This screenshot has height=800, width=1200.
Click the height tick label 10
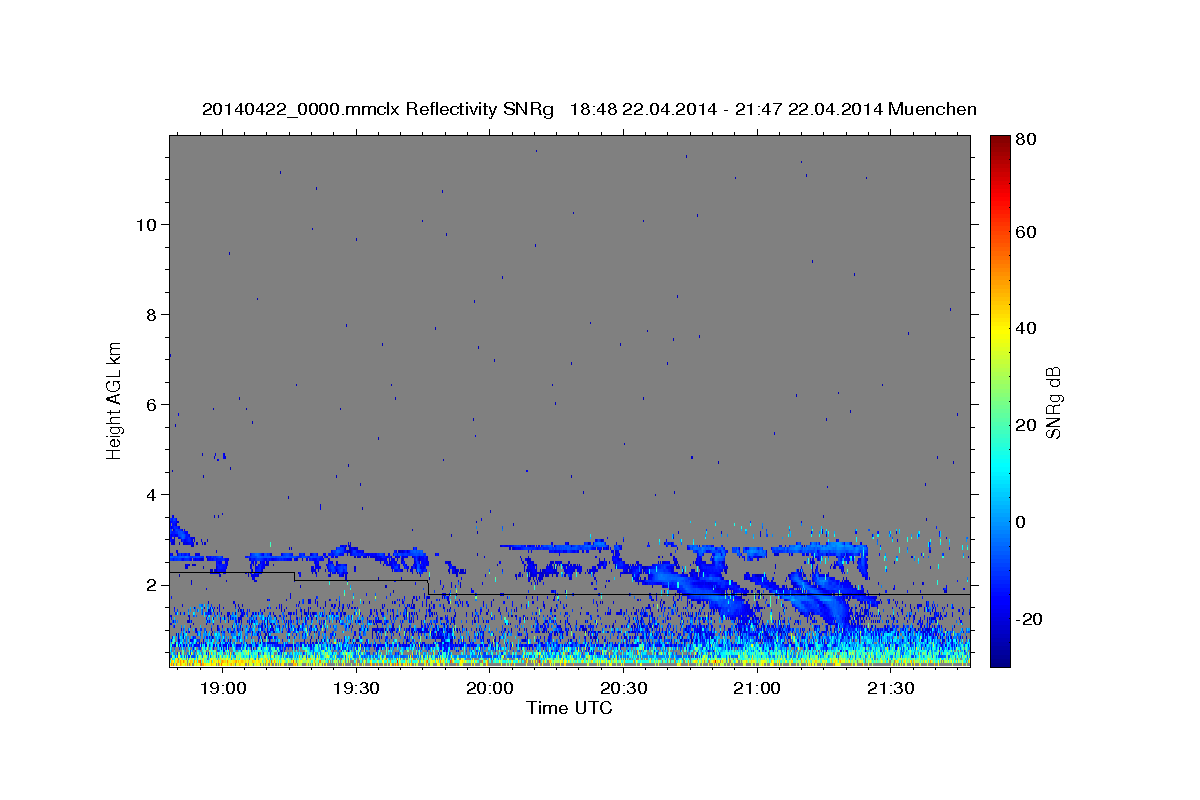pos(146,224)
